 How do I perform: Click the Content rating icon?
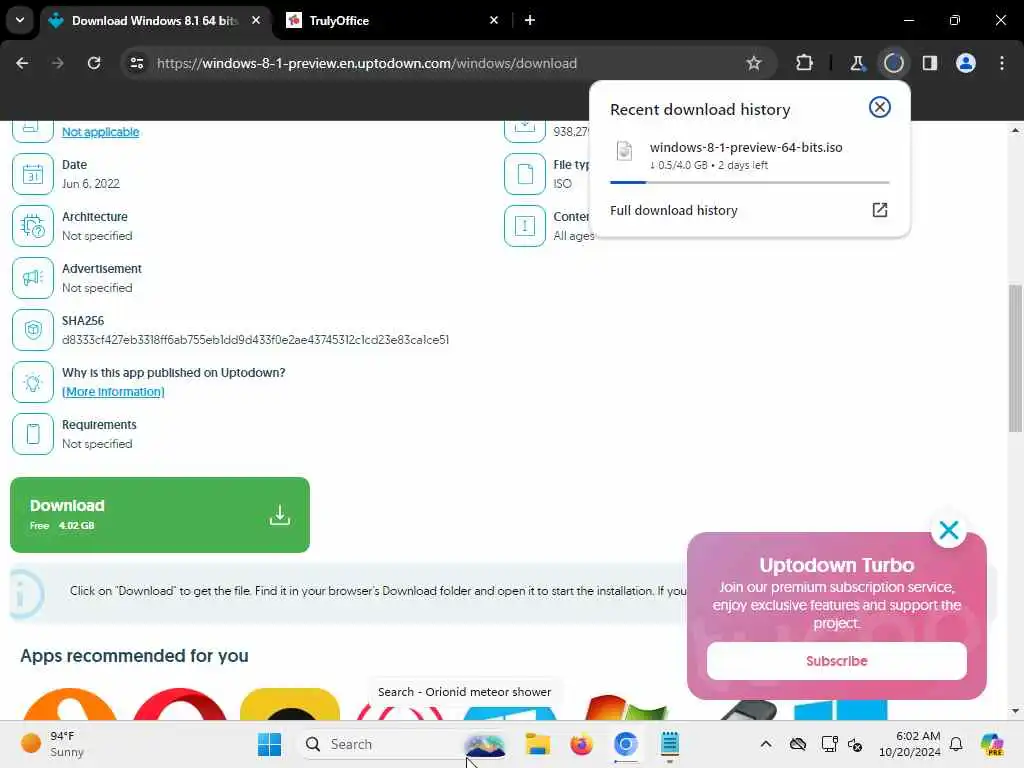tap(524, 226)
